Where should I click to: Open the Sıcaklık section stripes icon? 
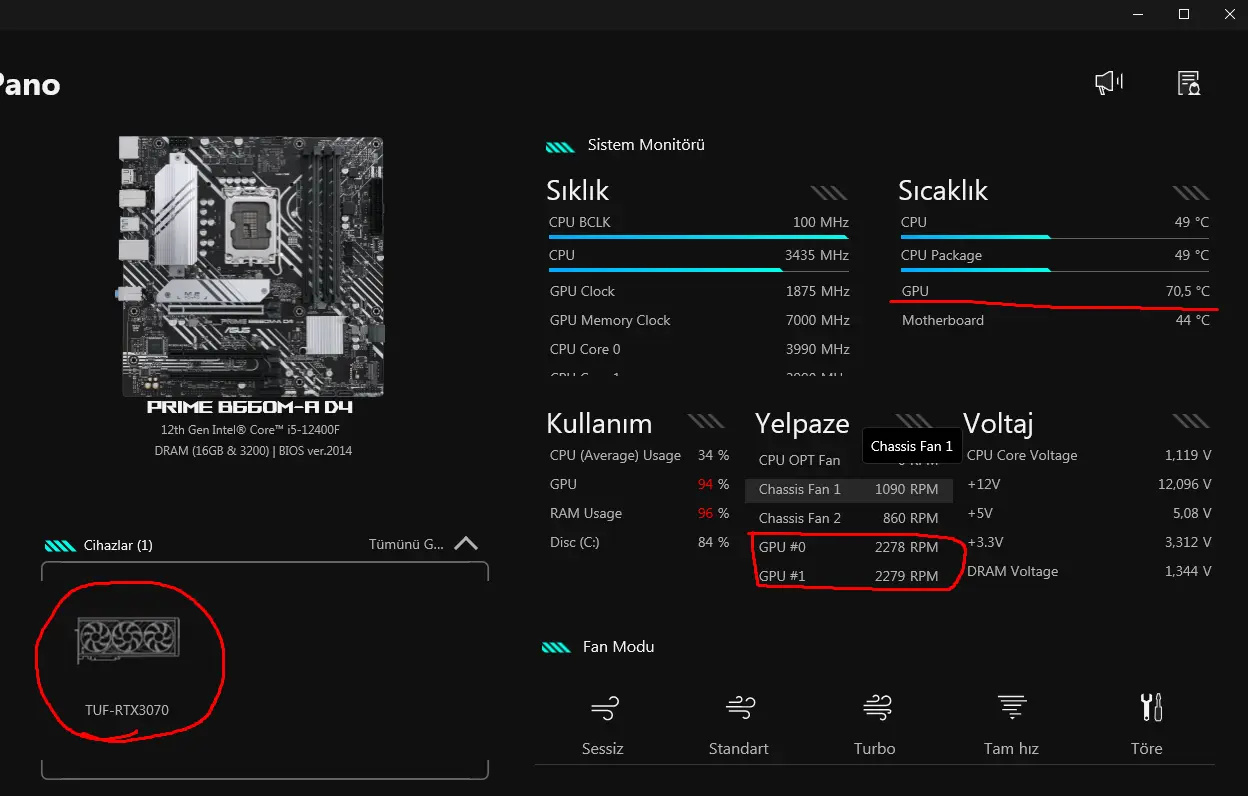pyautogui.click(x=1191, y=192)
